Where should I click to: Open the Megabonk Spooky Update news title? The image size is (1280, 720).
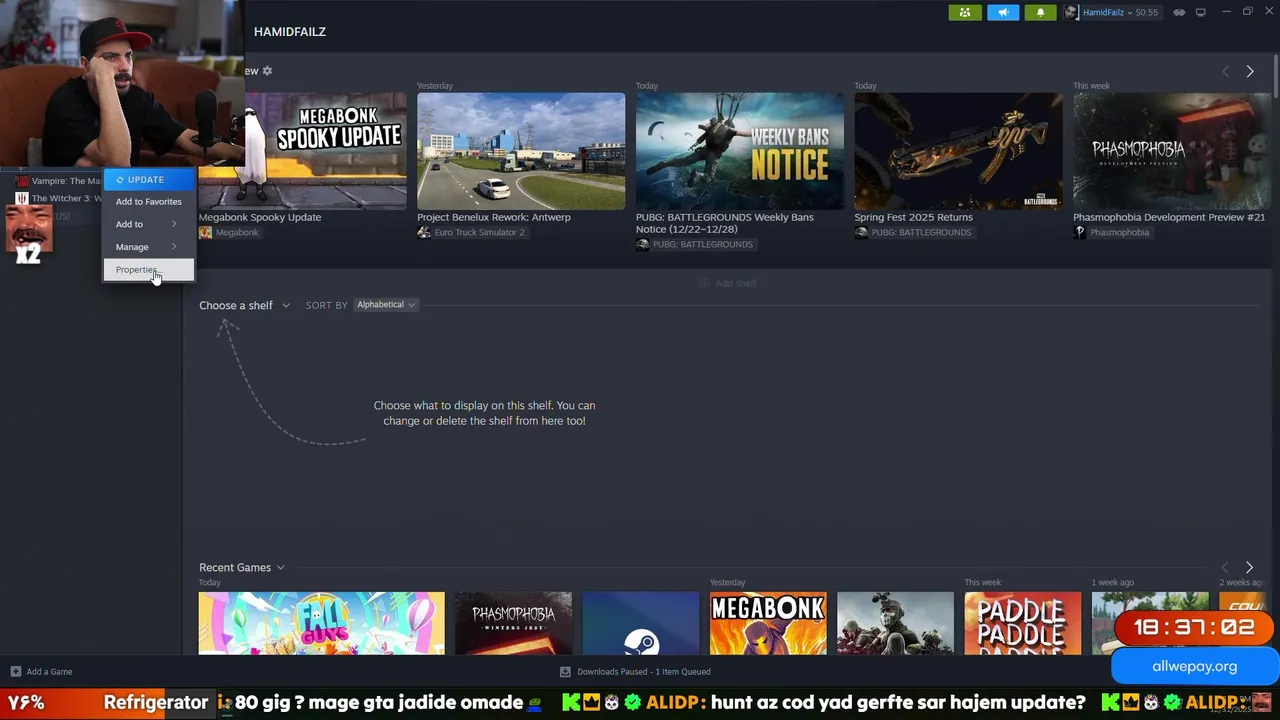coord(260,217)
